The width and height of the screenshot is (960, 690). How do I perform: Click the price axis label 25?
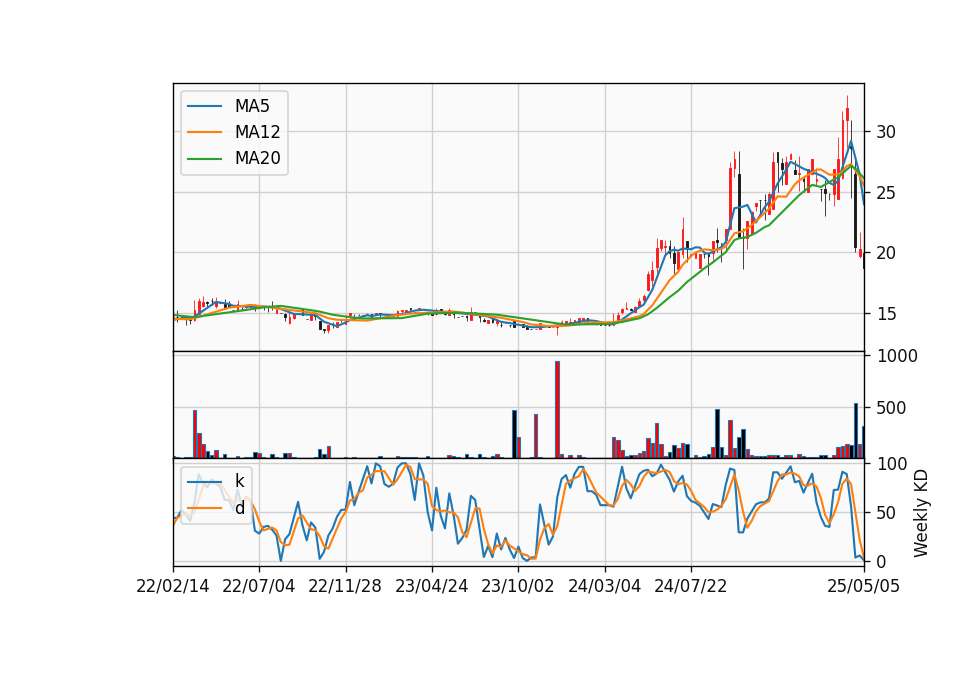pos(886,193)
